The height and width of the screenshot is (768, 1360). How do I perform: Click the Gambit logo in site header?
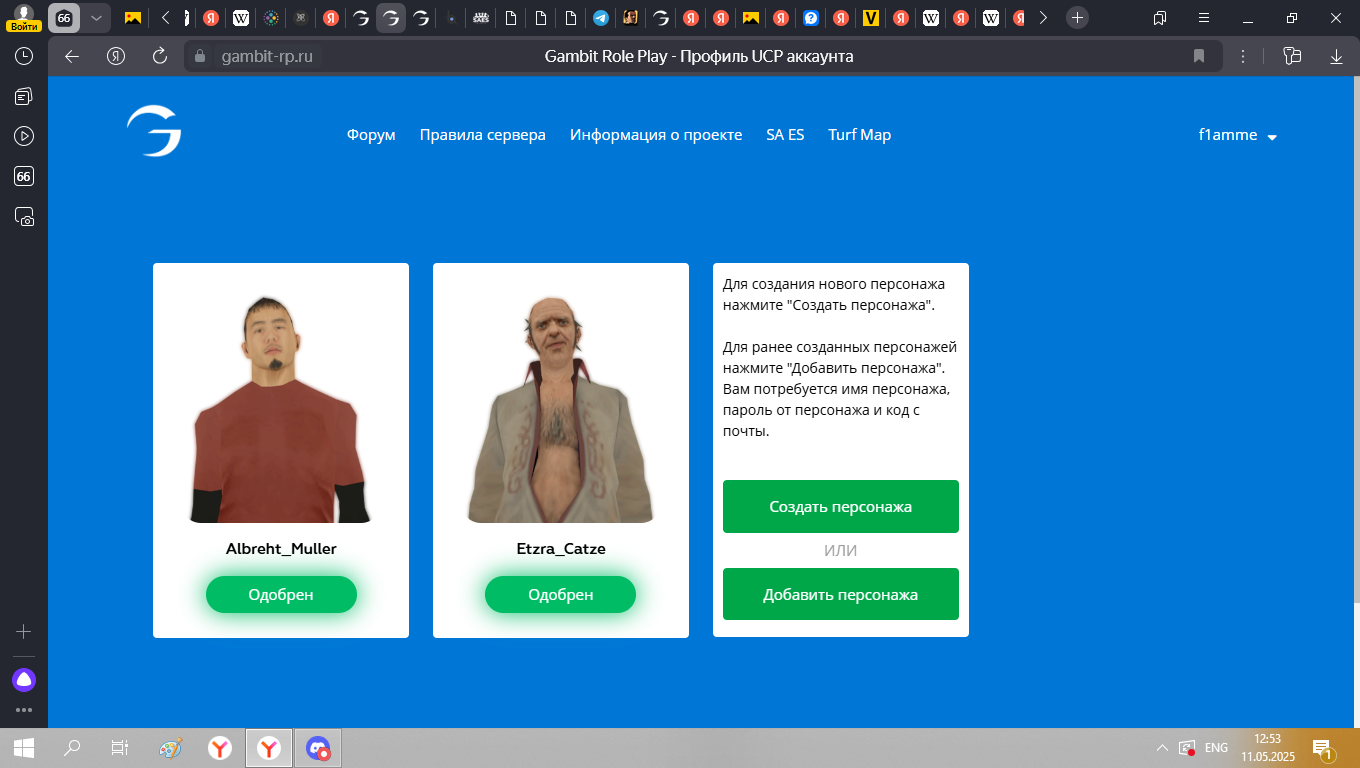point(154,132)
